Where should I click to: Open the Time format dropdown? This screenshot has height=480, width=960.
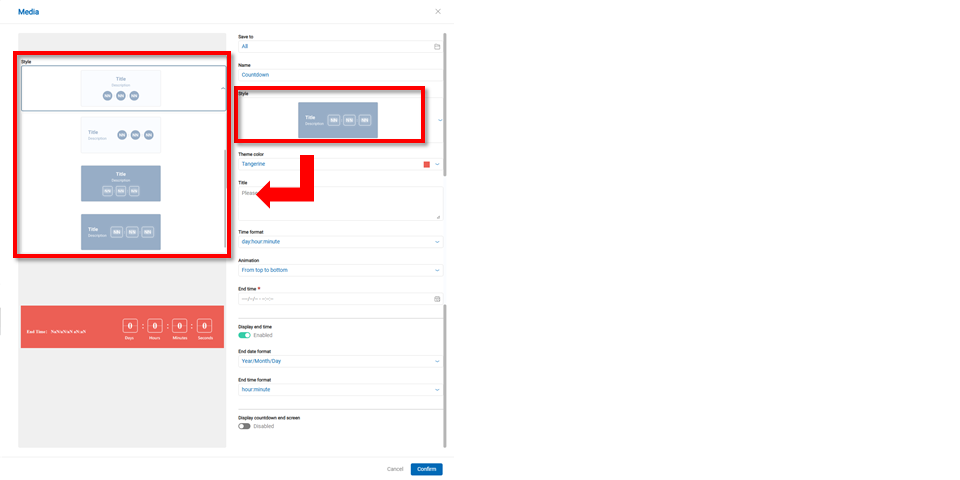click(339, 242)
